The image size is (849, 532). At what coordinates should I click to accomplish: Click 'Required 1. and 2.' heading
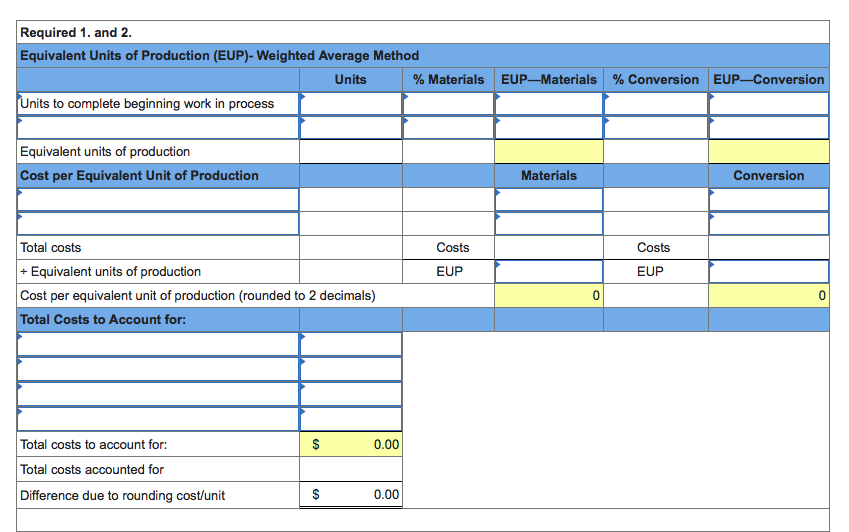(x=76, y=32)
